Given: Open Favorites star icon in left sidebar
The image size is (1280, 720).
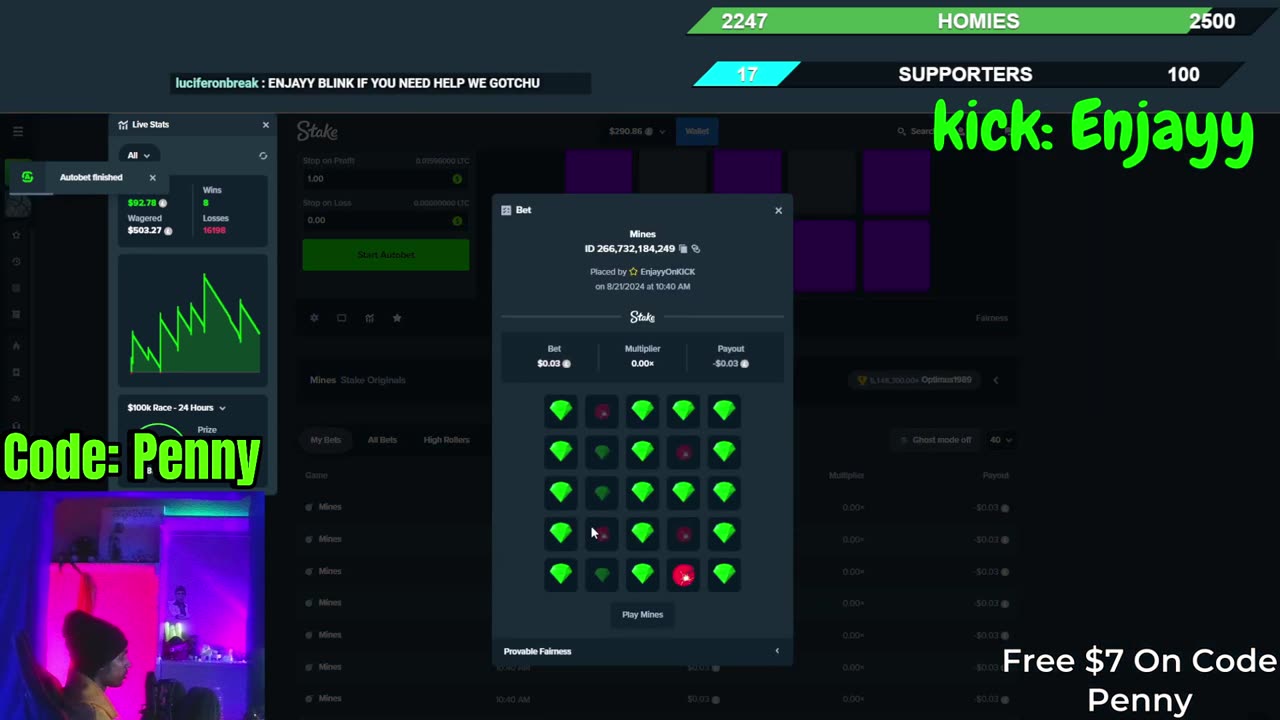Looking at the screenshot, I should [x=16, y=235].
